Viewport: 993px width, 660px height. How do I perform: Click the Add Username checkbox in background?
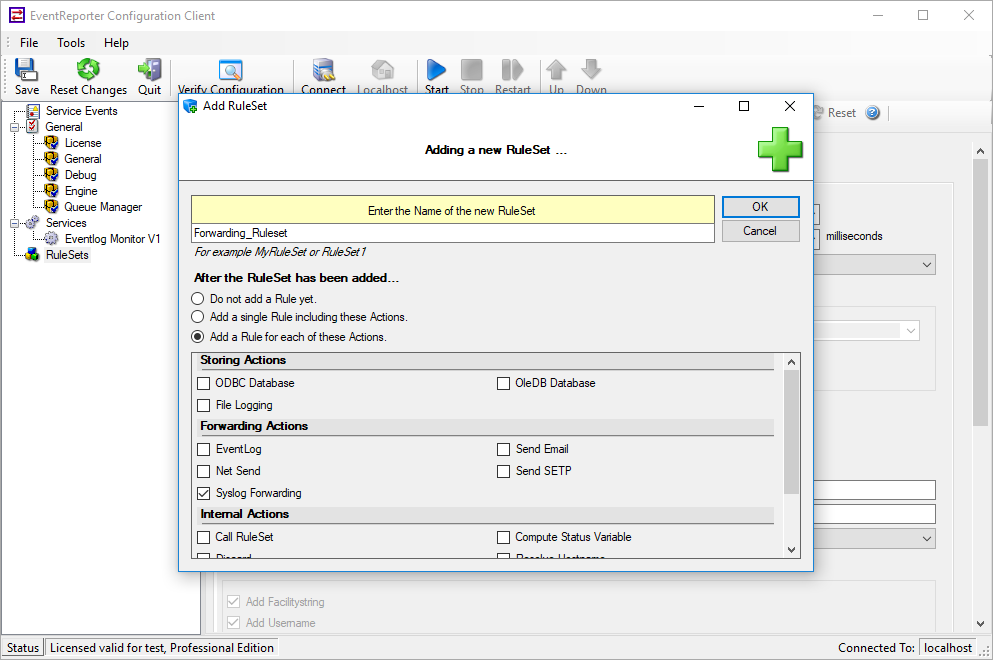pyautogui.click(x=234, y=623)
